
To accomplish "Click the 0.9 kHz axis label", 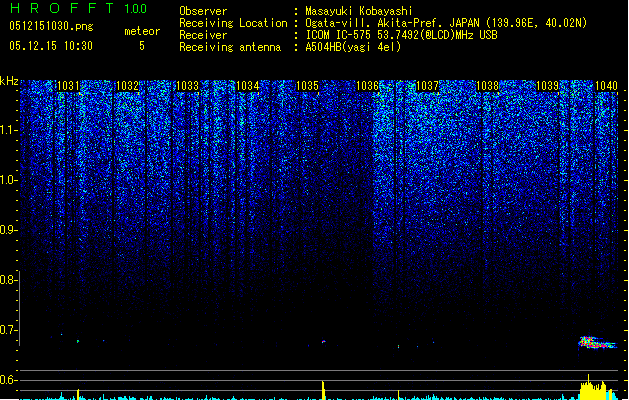I will pos(8,230).
